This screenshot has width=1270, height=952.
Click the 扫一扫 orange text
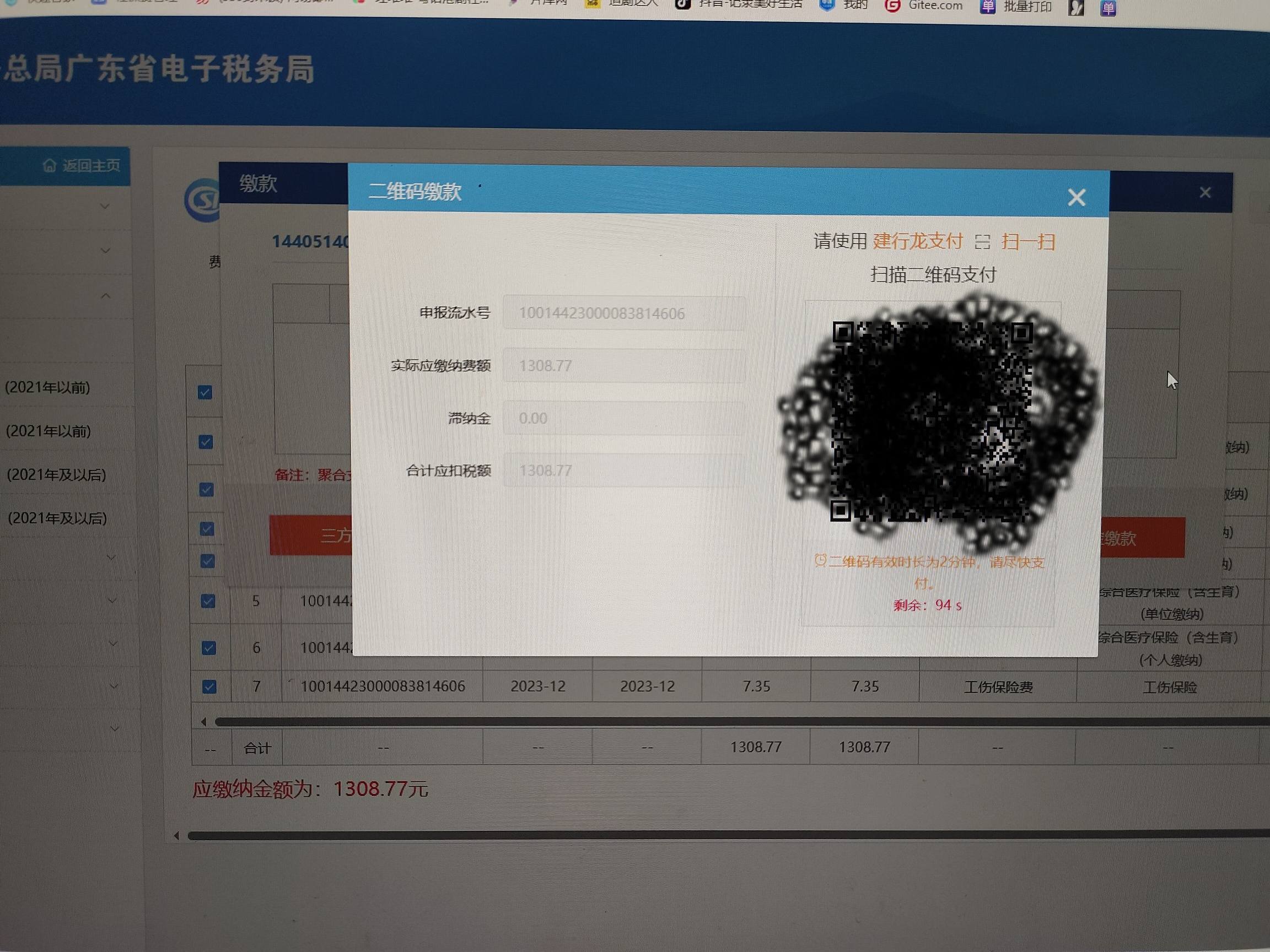1028,242
